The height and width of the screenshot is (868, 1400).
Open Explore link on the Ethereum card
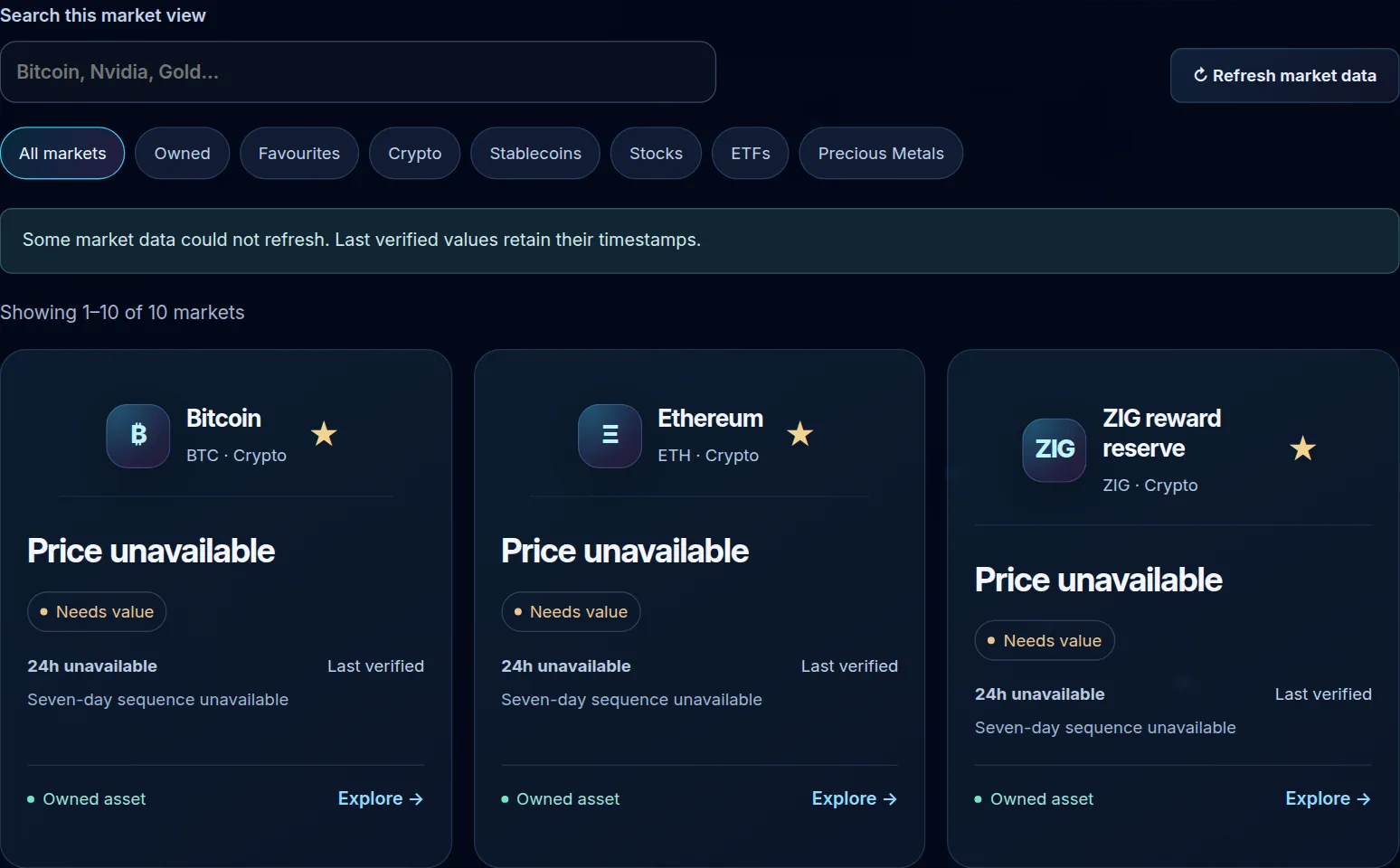coord(855,798)
